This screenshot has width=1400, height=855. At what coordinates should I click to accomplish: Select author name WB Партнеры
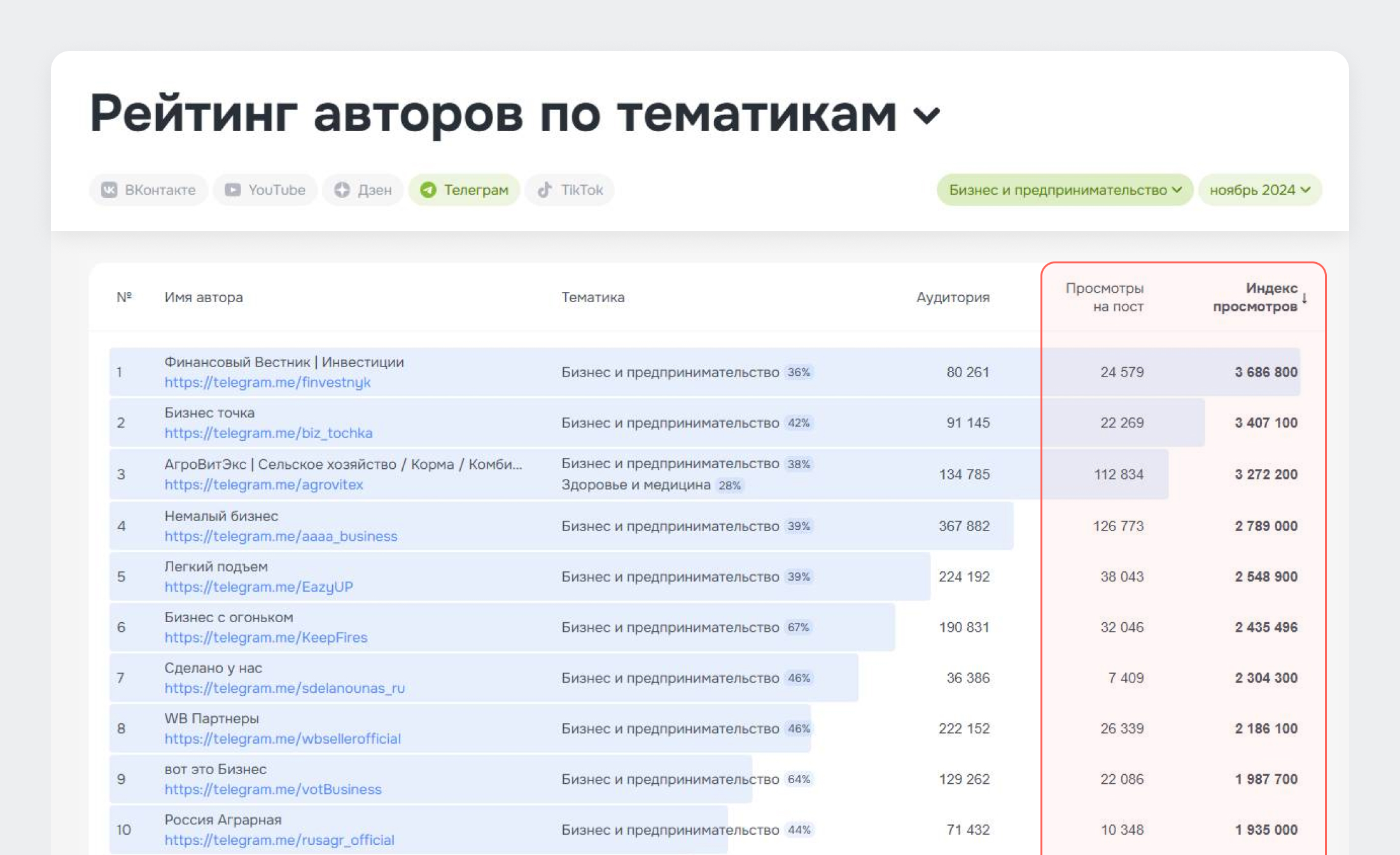[x=211, y=719]
